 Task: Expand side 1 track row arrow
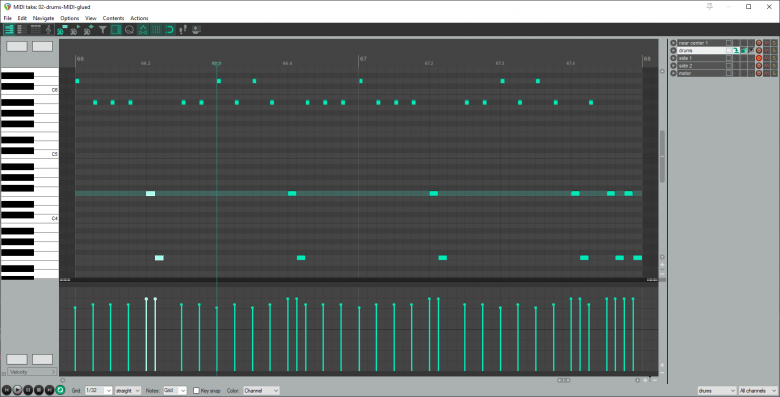(x=674, y=58)
